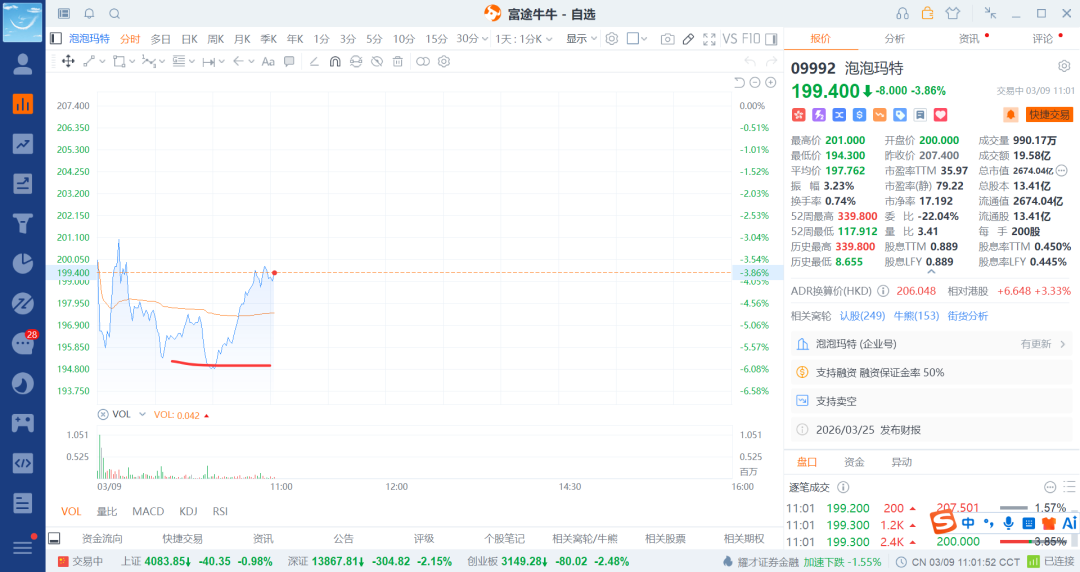Toggle compact window mode arrows icon
Image resolution: width=1080 pixels, height=572 pixels.
pyautogui.click(x=990, y=13)
